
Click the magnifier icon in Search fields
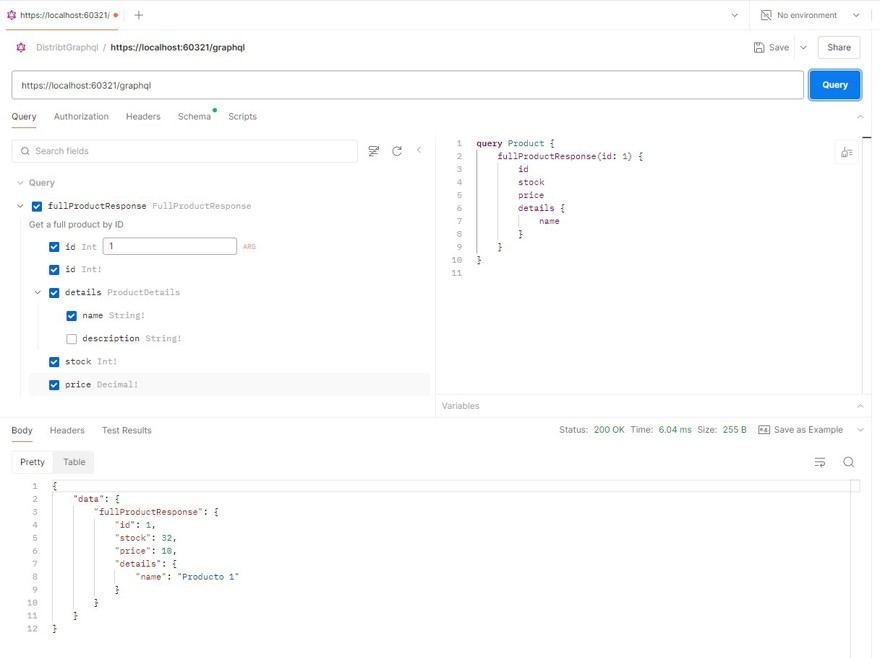click(x=25, y=151)
